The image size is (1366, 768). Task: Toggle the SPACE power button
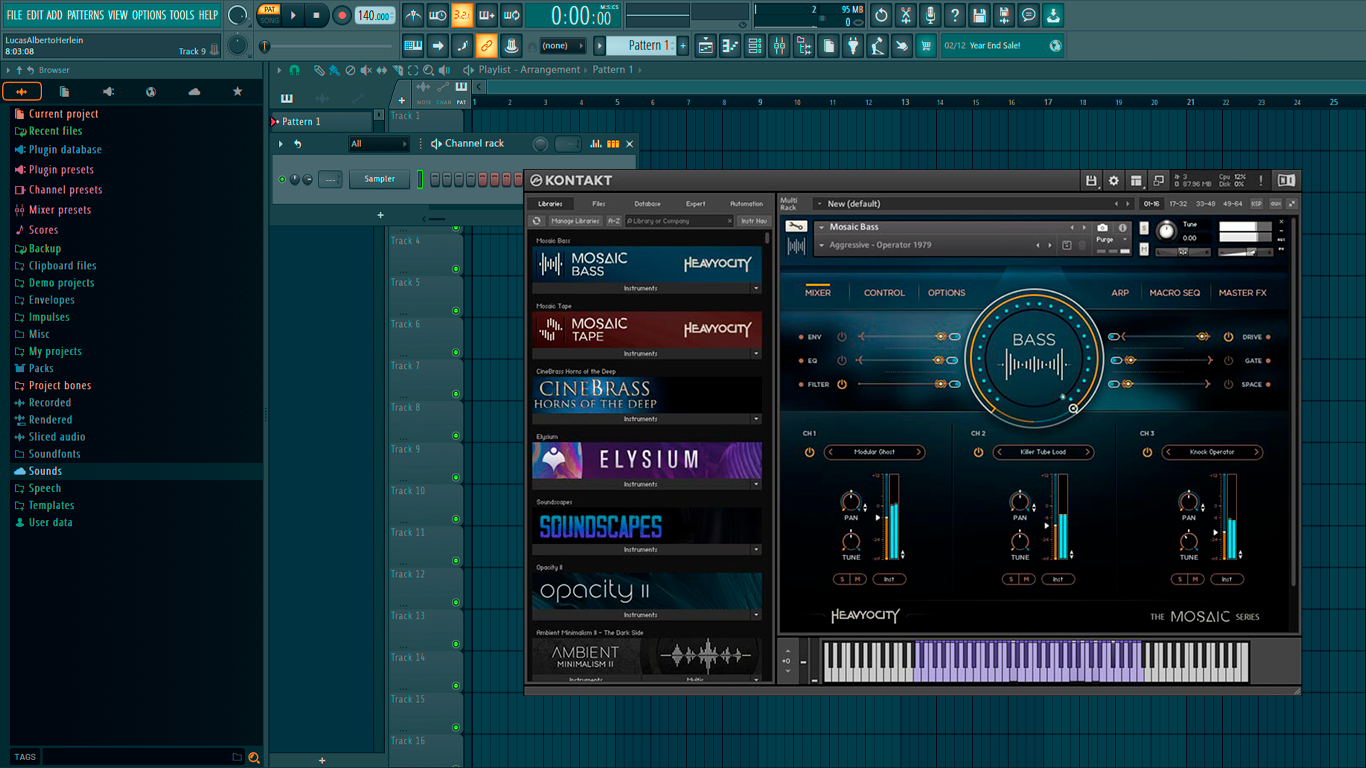point(1228,384)
